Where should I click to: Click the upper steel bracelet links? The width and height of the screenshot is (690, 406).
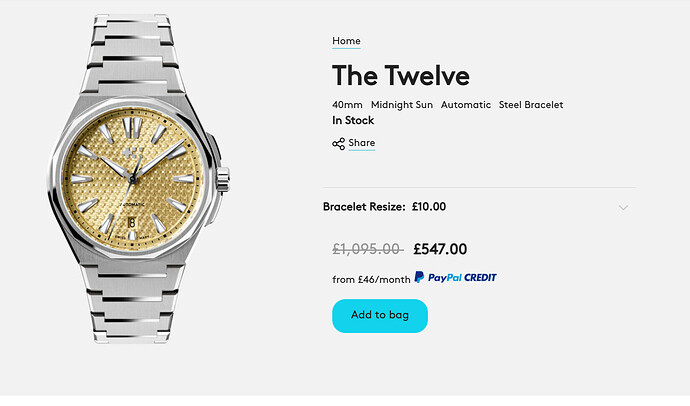132,55
